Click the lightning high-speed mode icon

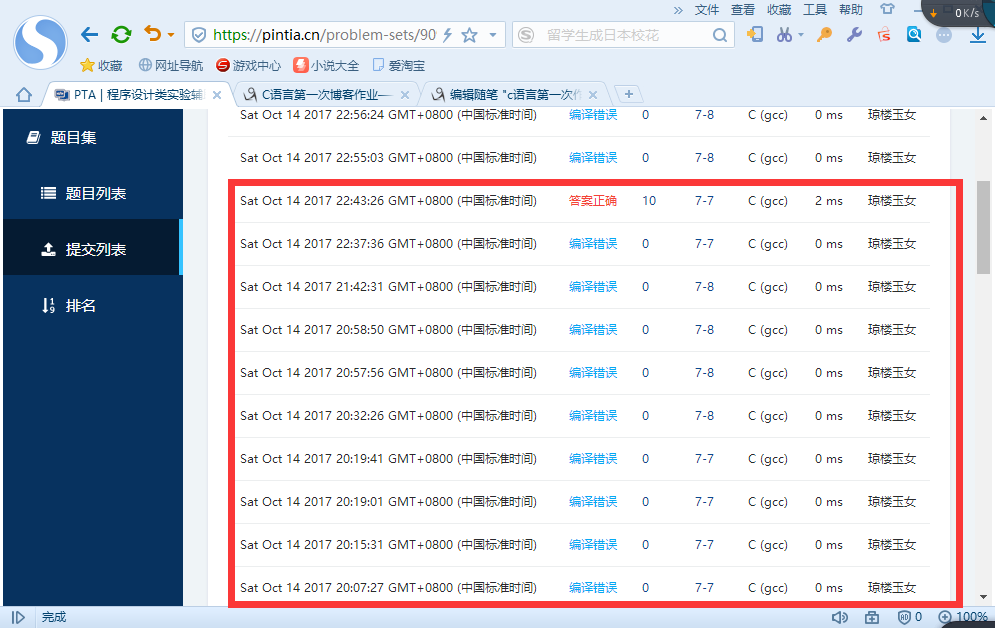447,35
